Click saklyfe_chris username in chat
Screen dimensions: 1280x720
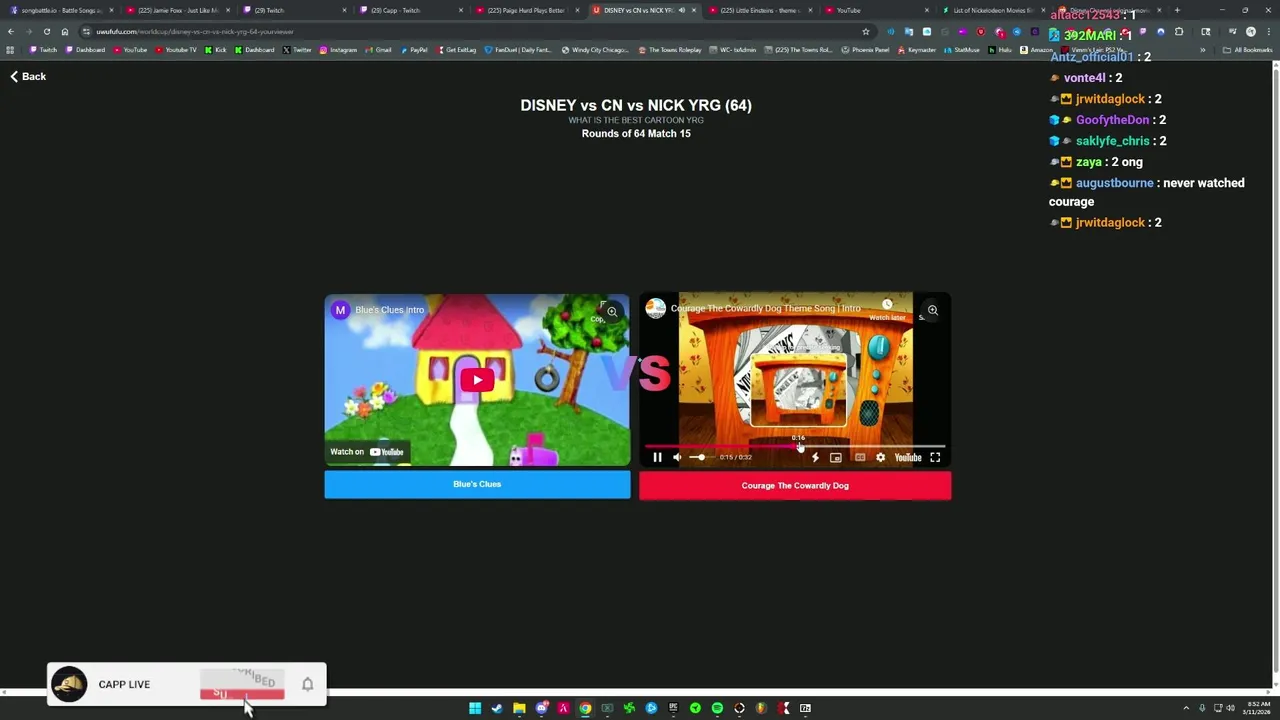1112,141
